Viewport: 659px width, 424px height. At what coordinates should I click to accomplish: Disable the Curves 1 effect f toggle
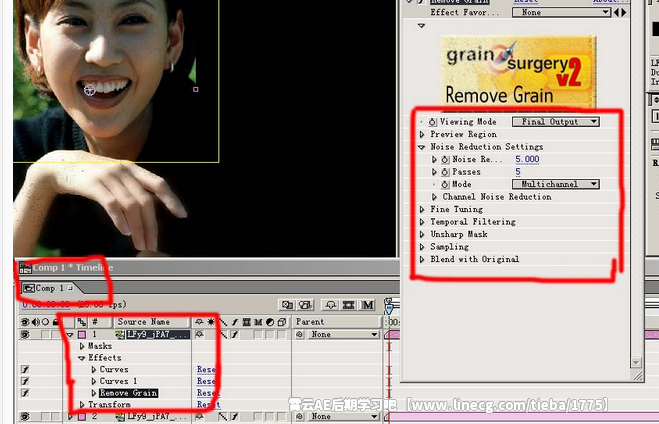click(25, 381)
